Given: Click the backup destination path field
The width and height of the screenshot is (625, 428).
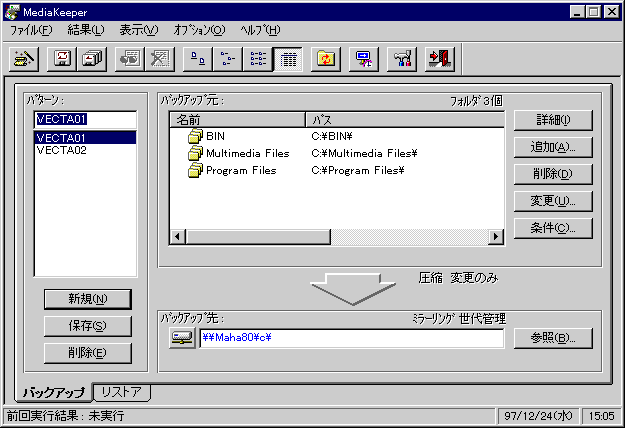Looking at the screenshot, I should coord(352,338).
